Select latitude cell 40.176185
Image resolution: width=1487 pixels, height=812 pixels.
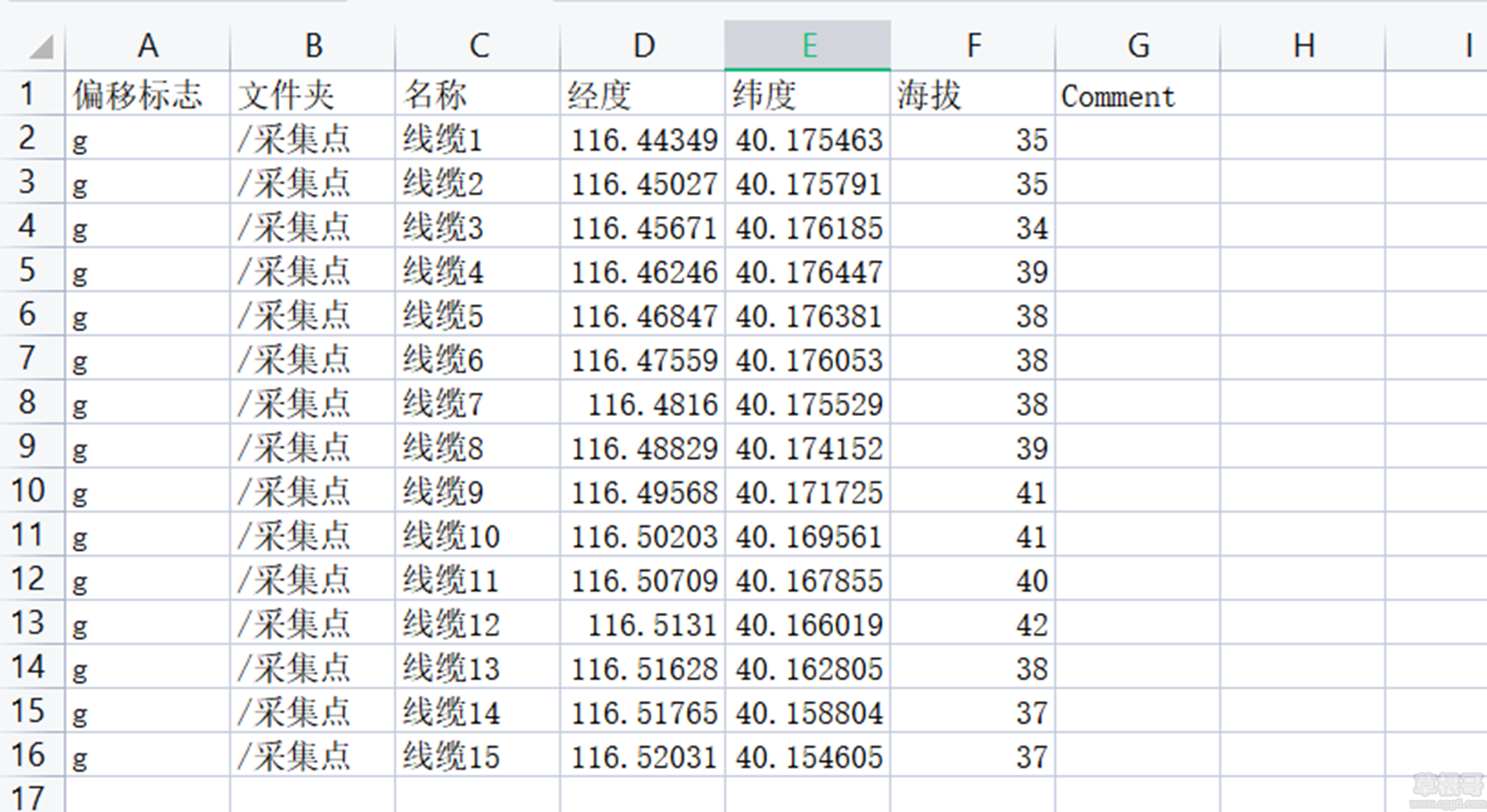807,226
